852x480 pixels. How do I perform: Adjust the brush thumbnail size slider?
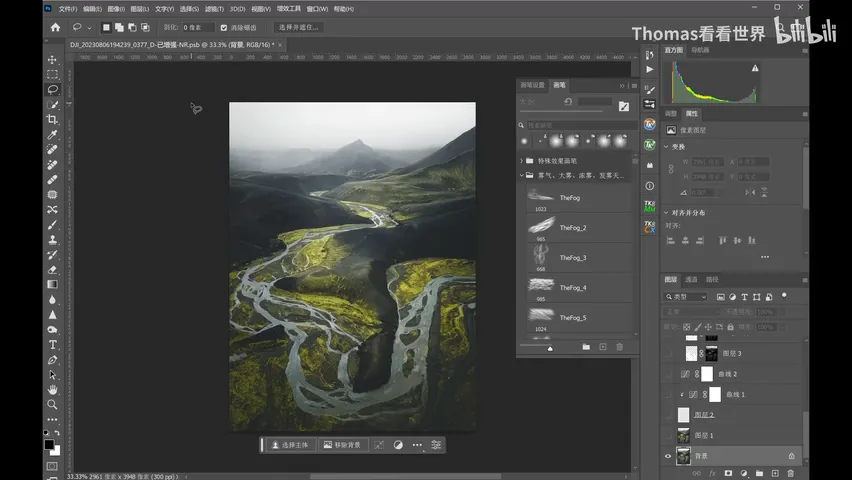coord(550,348)
